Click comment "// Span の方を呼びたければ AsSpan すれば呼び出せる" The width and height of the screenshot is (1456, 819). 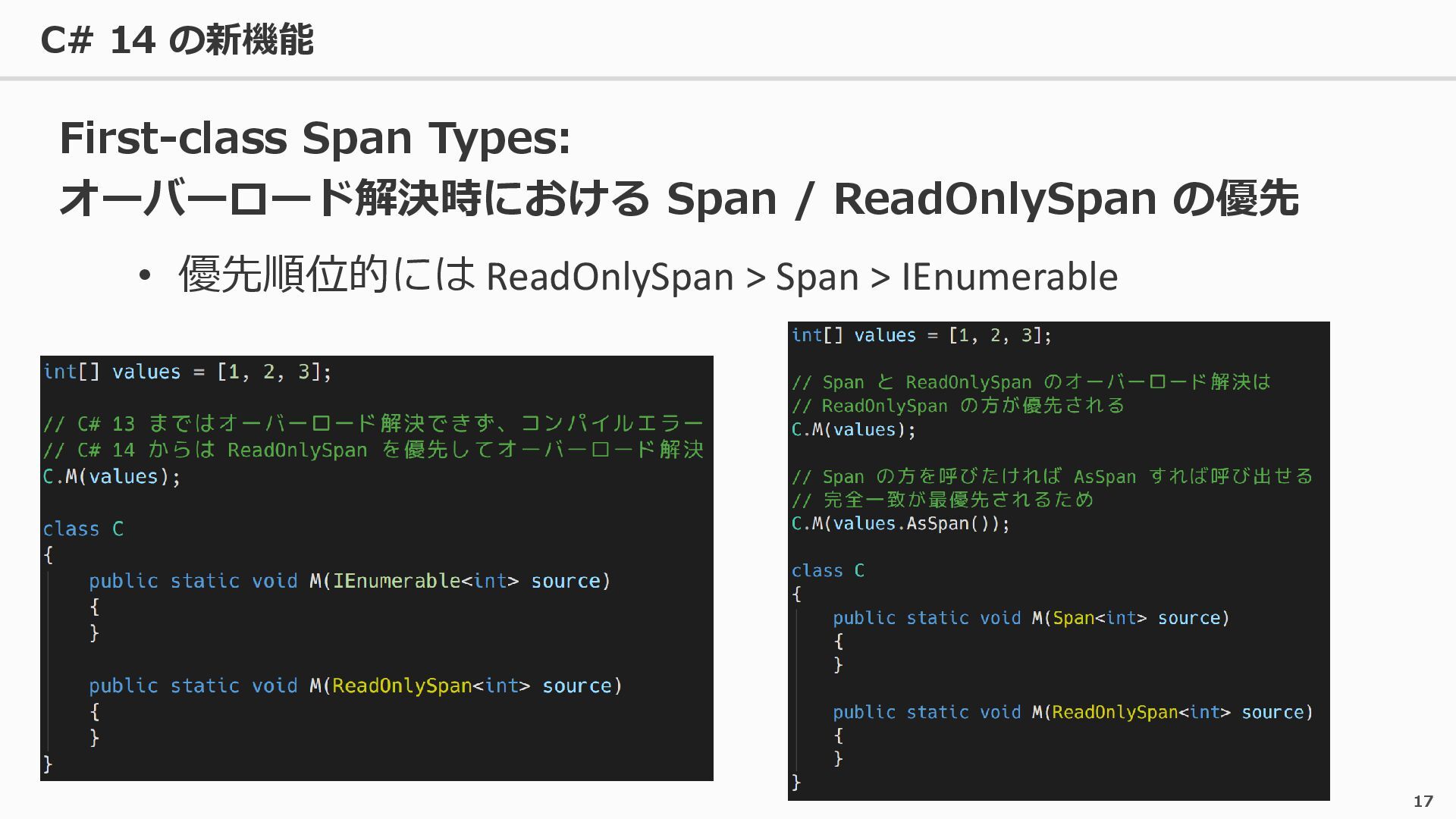pos(1053,476)
